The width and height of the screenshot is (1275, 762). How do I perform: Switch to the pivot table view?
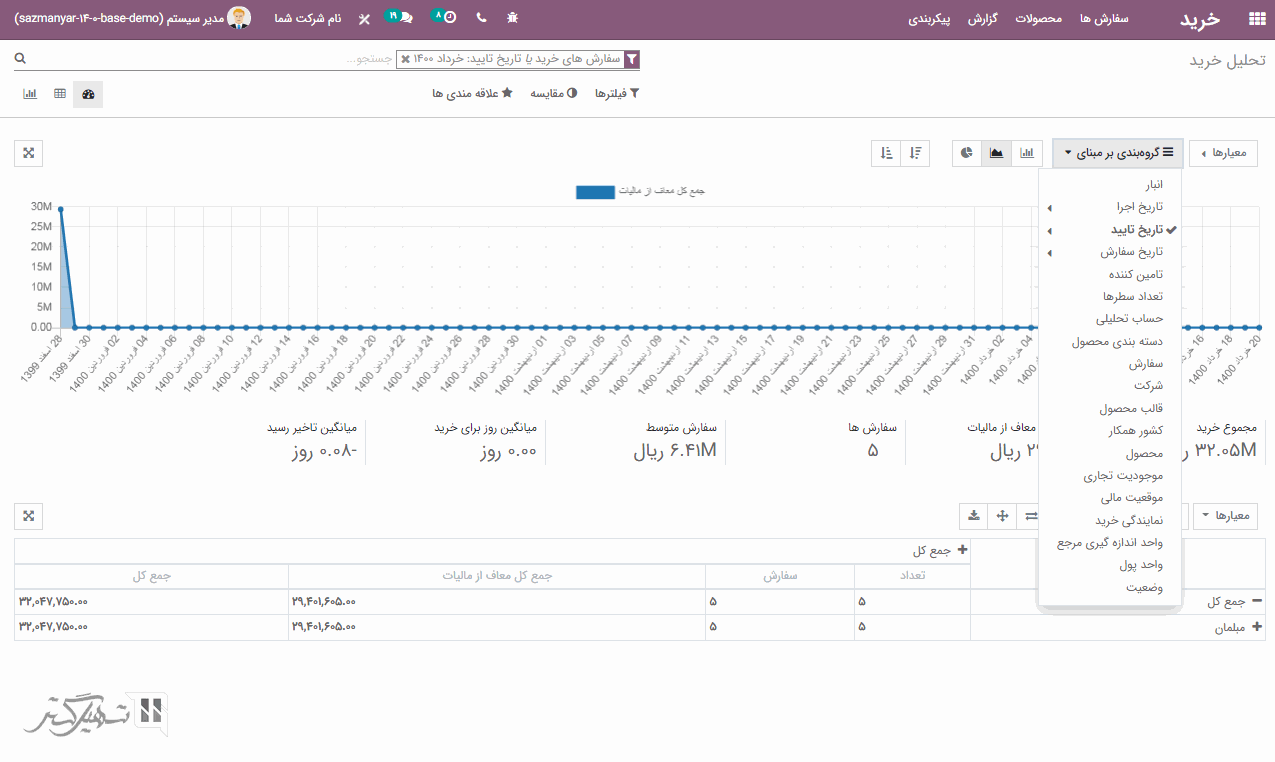(x=60, y=94)
